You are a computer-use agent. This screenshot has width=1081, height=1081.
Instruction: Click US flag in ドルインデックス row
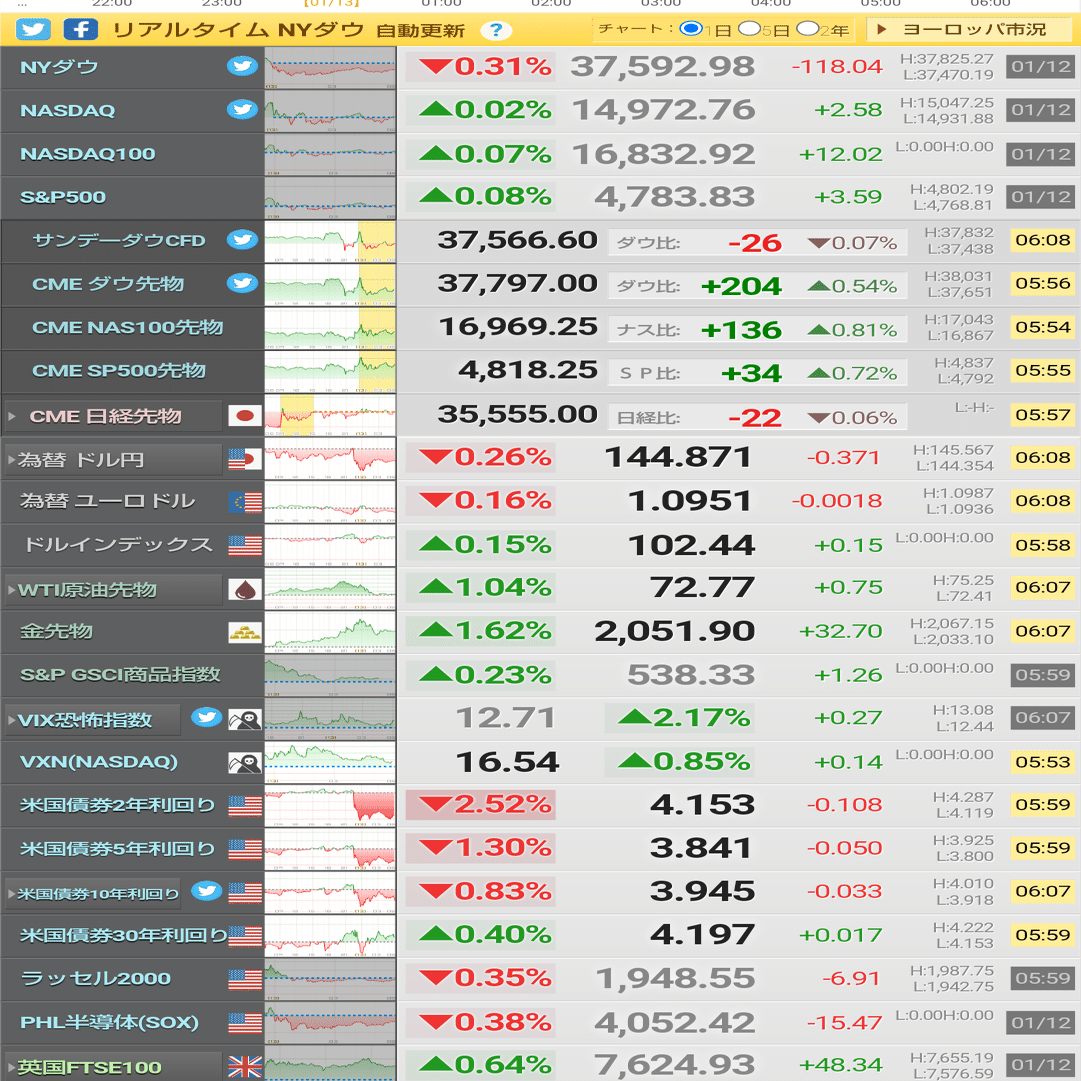click(x=245, y=545)
